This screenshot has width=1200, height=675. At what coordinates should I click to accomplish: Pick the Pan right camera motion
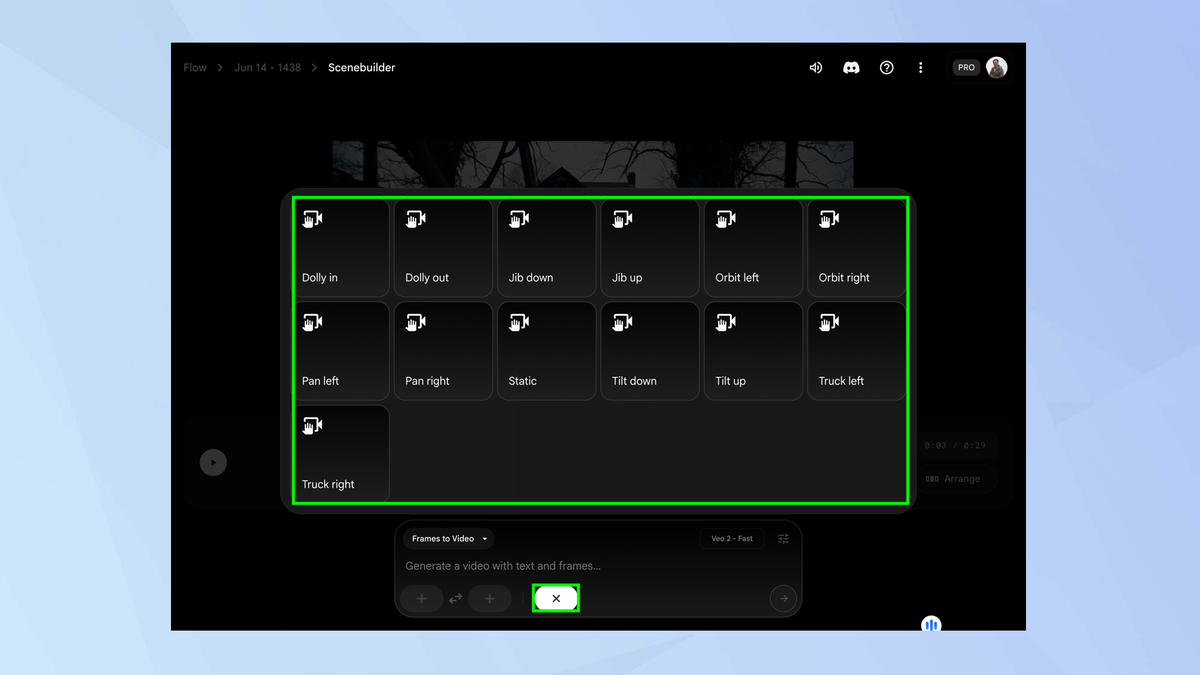pyautogui.click(x=443, y=351)
